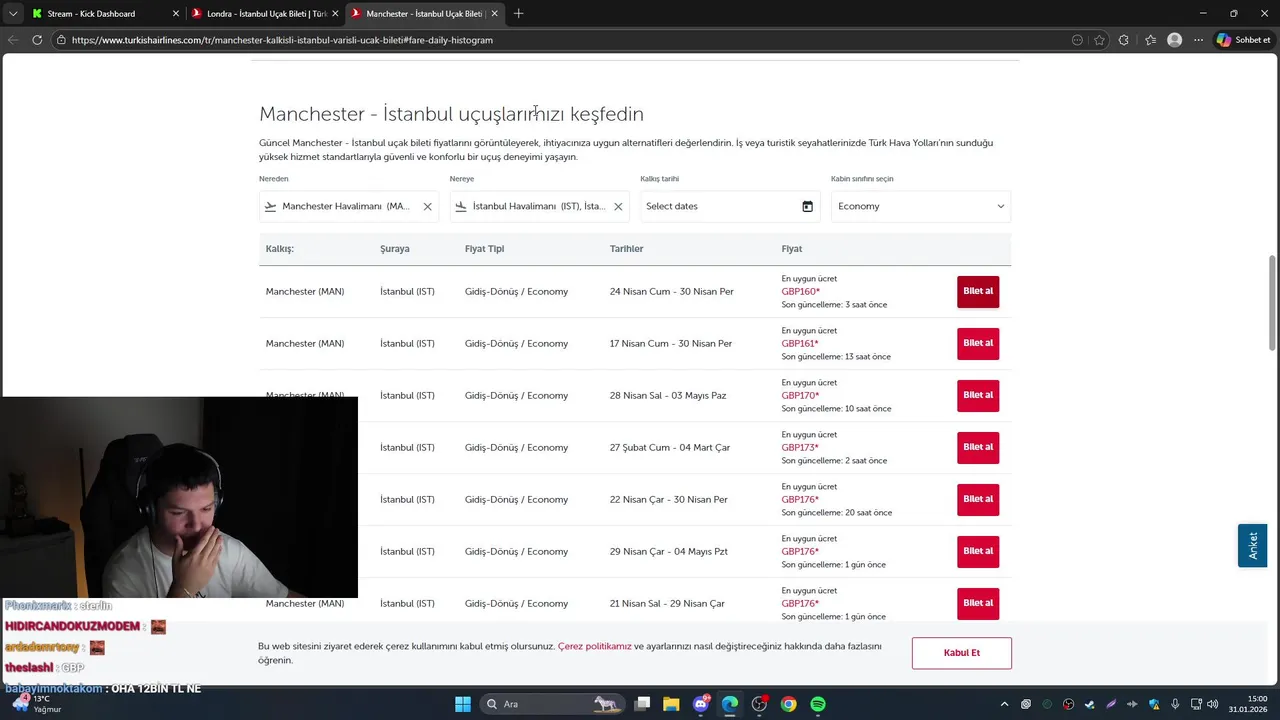
Task: Click the 27 Şubat Cum - 04 Mart Çar dates
Action: point(670,448)
